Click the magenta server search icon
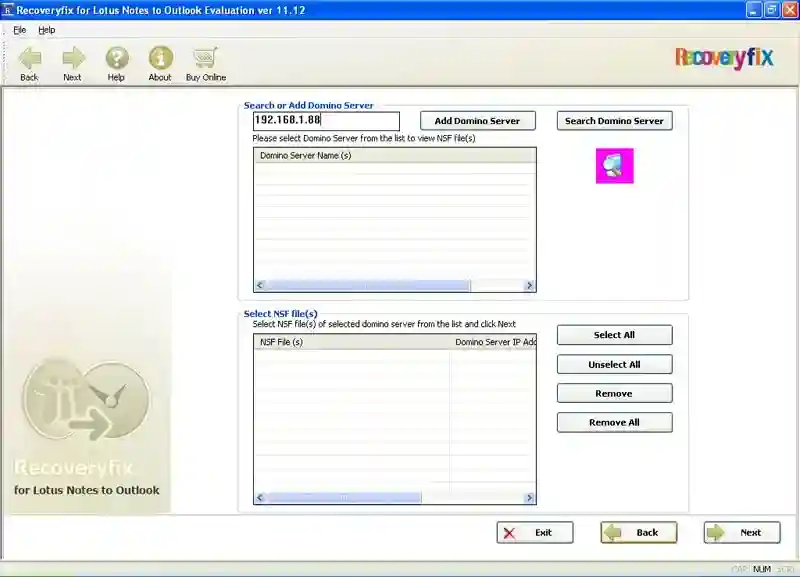This screenshot has height=577, width=800. pos(615,166)
